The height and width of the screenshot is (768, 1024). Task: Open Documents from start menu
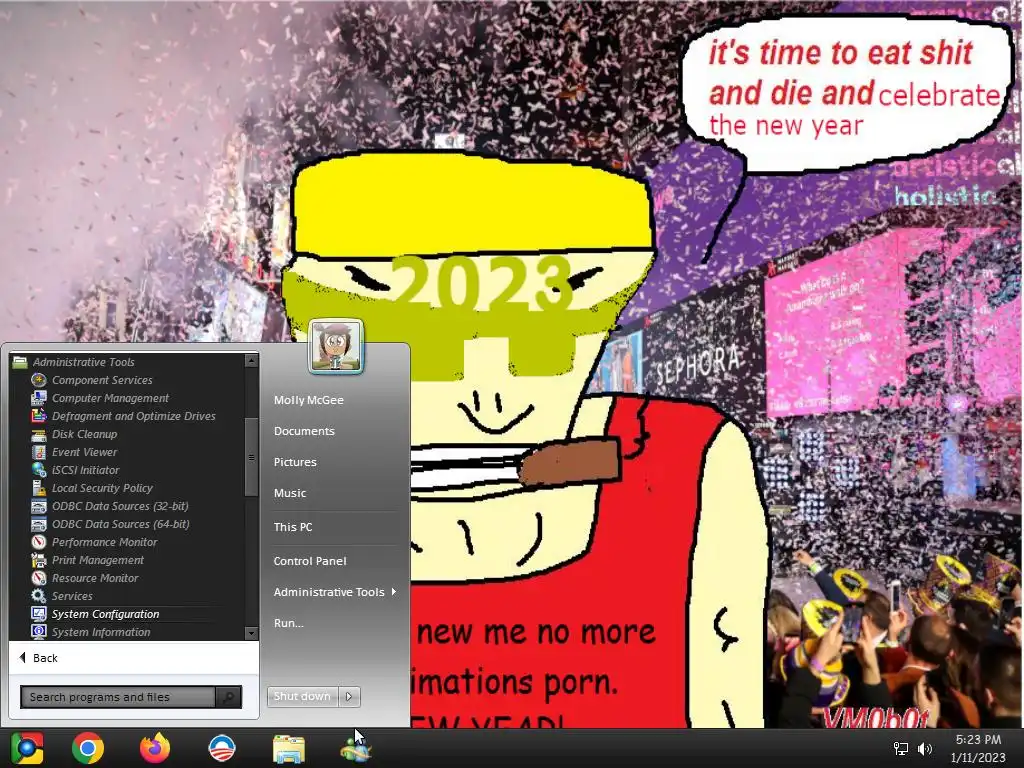(x=304, y=431)
